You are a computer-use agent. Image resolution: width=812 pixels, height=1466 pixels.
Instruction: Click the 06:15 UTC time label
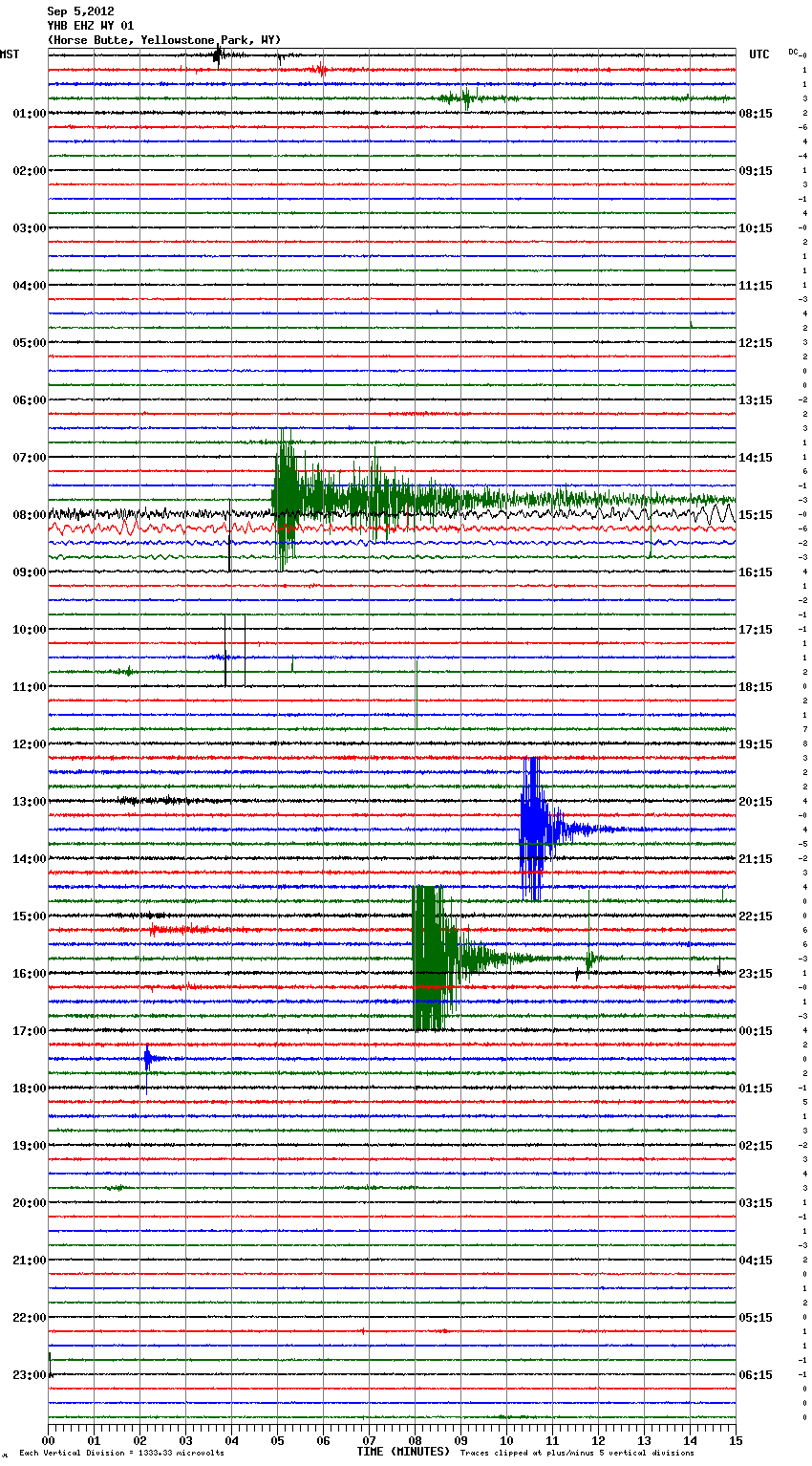pos(756,1375)
